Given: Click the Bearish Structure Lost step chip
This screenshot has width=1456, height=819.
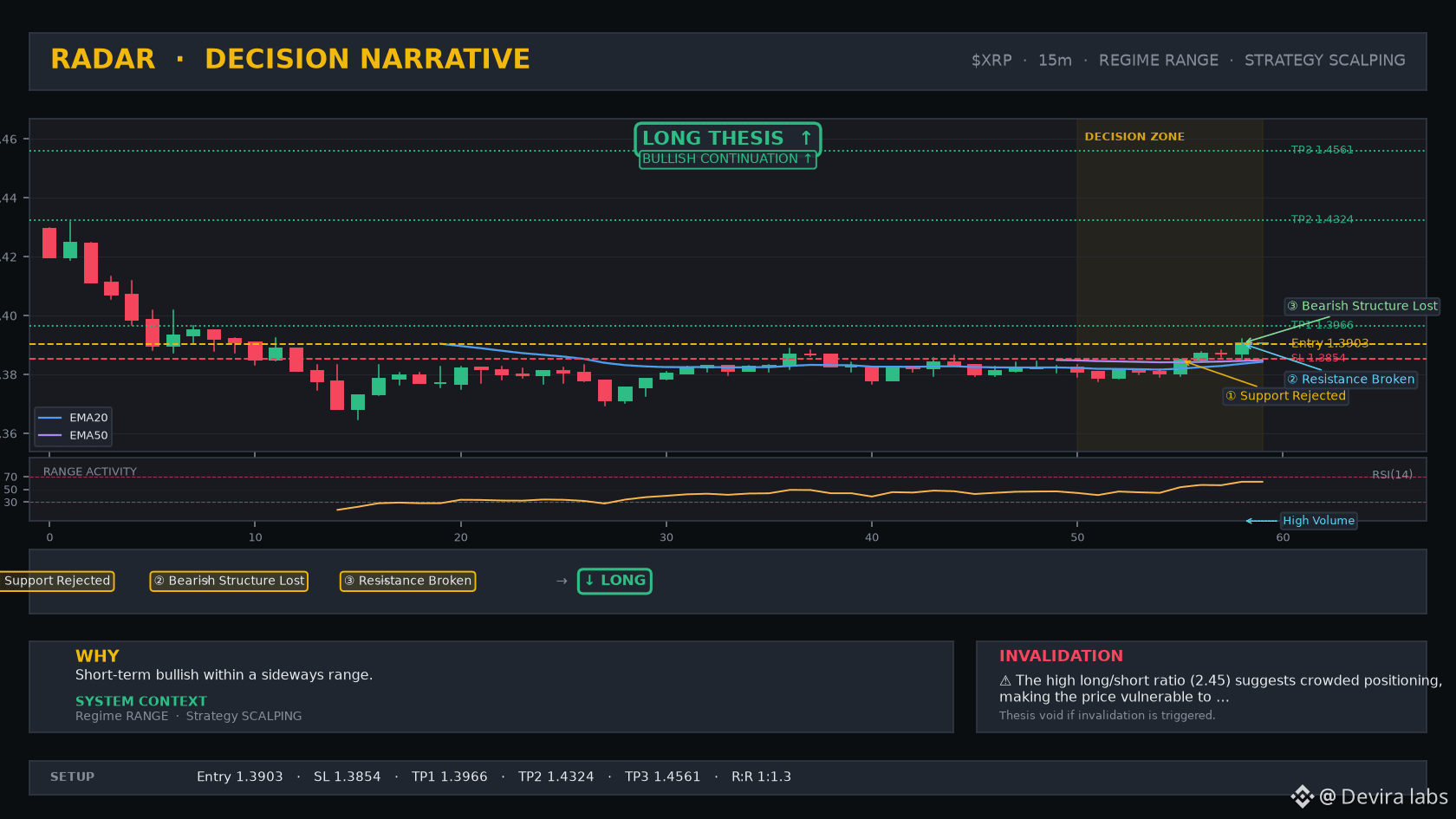Looking at the screenshot, I should [229, 581].
